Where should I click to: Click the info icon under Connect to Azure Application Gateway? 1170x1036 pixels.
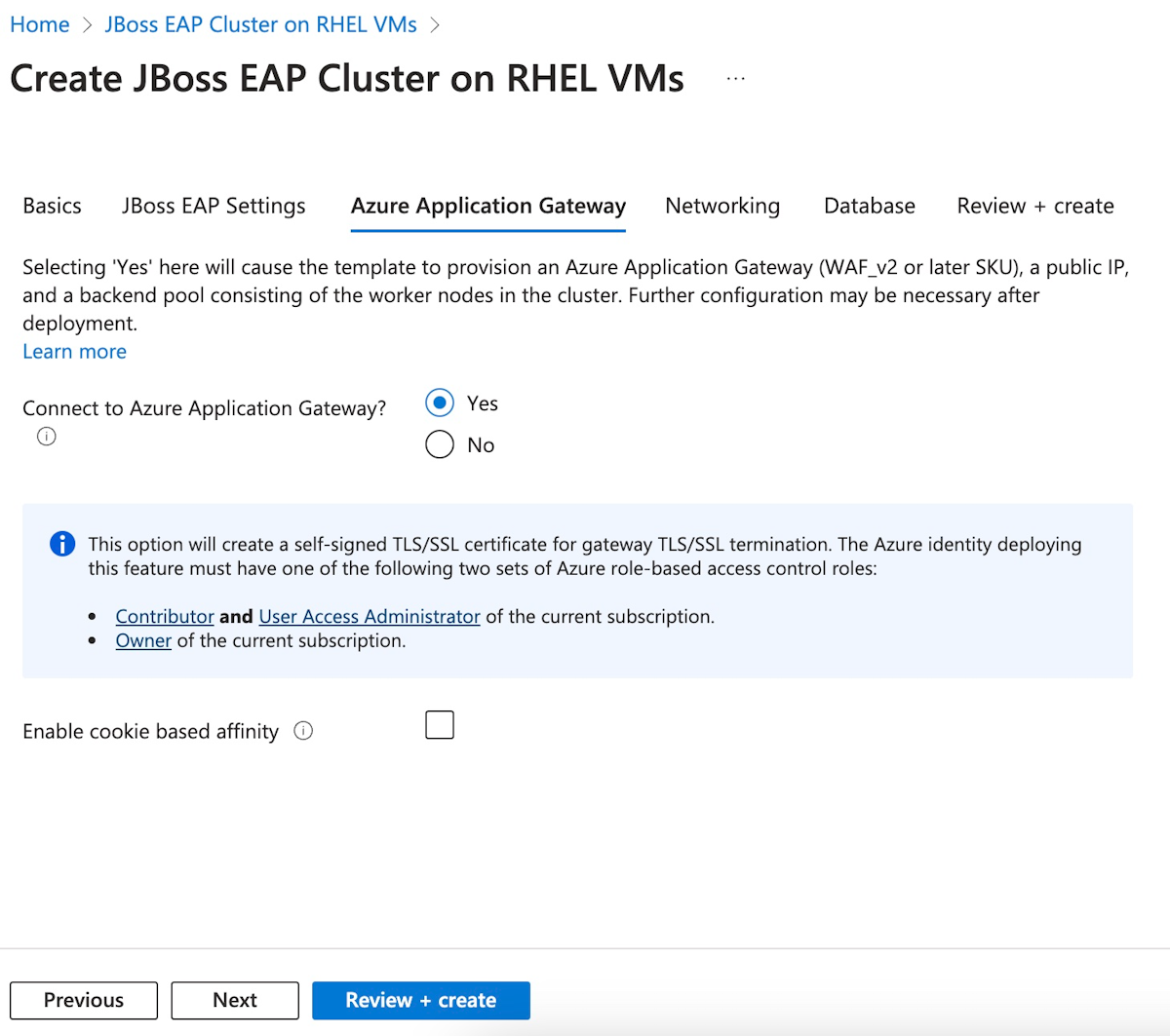click(x=46, y=437)
